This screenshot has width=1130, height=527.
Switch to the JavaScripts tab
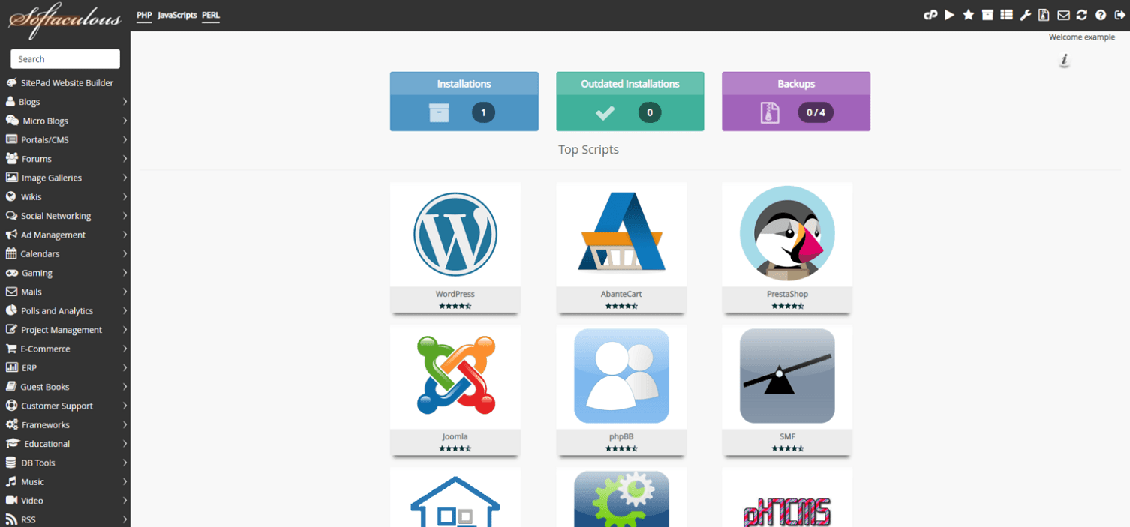(x=177, y=15)
